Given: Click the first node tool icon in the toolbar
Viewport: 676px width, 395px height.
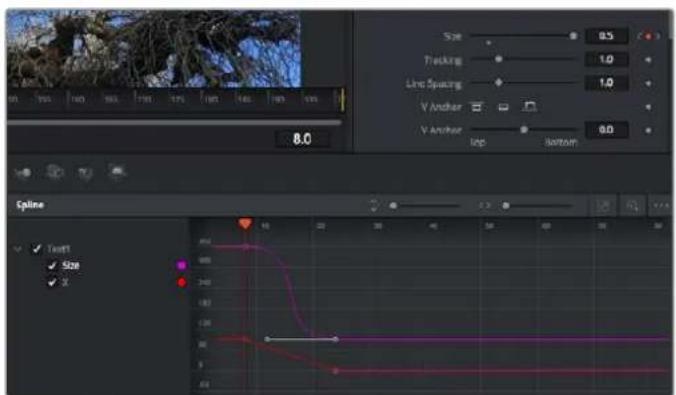Looking at the screenshot, I should point(23,172).
